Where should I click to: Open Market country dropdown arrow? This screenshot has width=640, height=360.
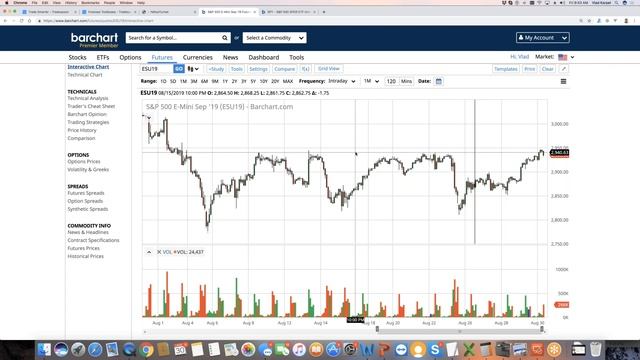572,57
